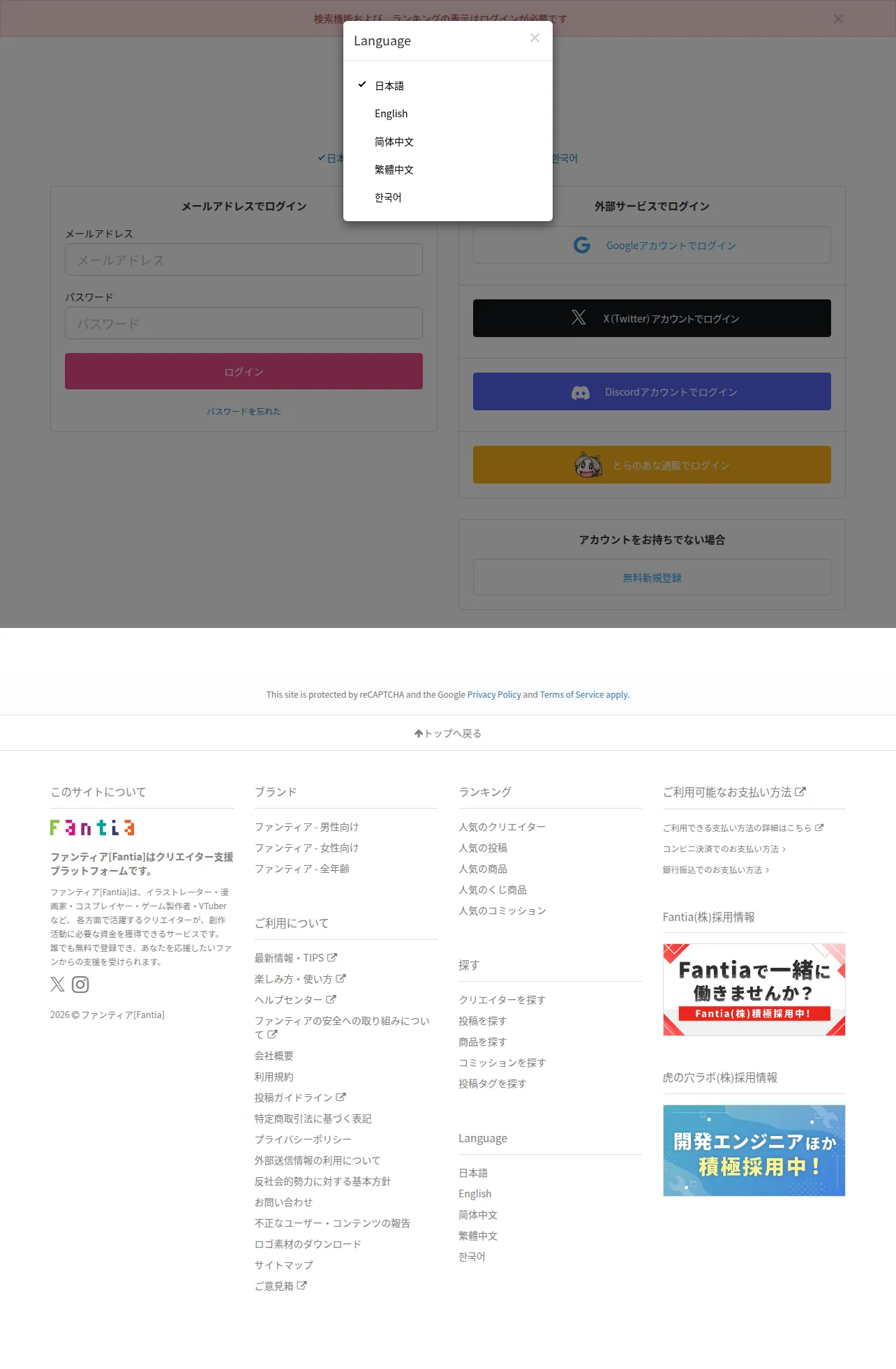
Task: Click the 無料新規登録 button
Action: pos(652,577)
